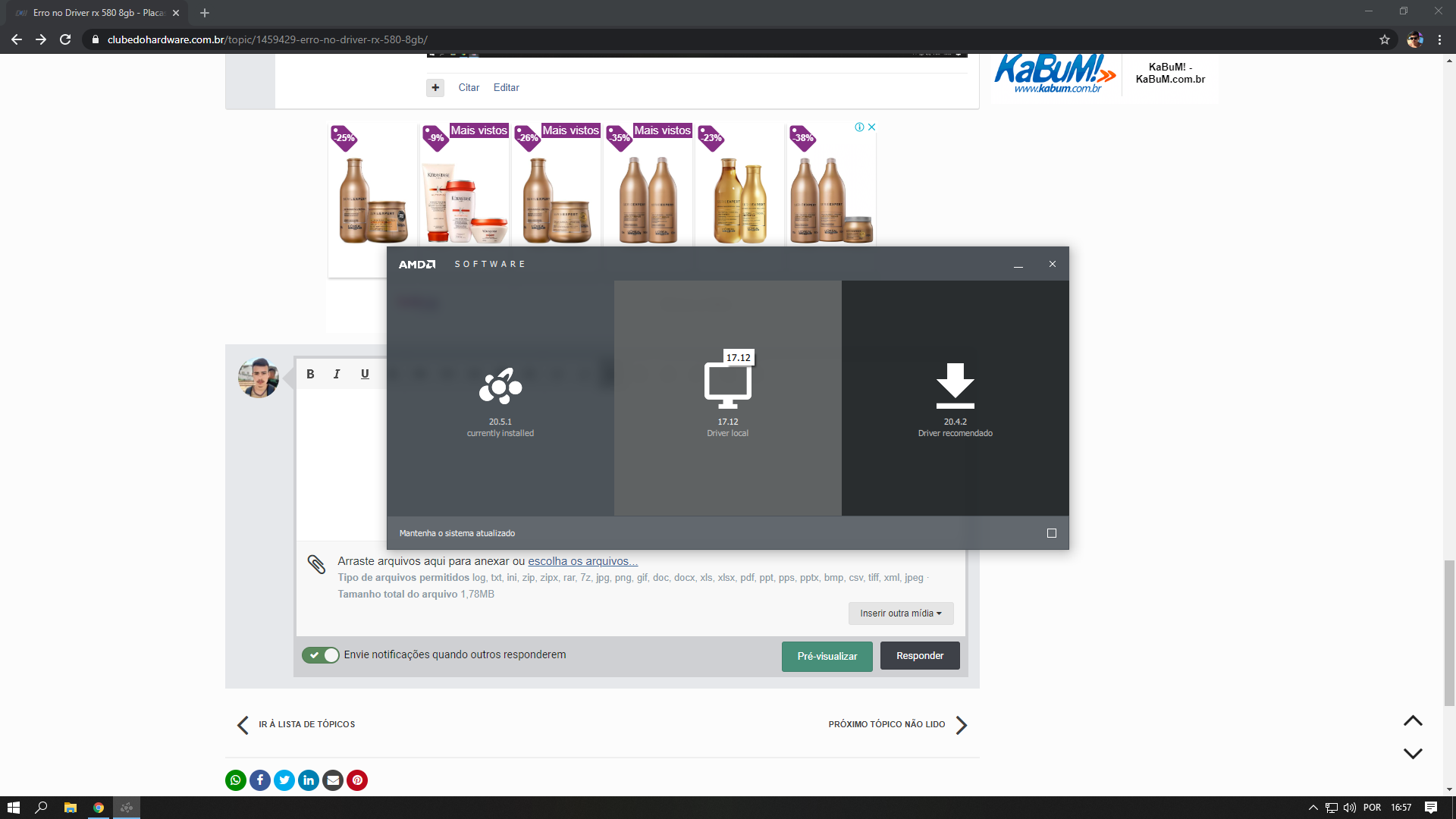Bookmark this page with the star icon
This screenshot has height=819, width=1456.
click(x=1385, y=39)
